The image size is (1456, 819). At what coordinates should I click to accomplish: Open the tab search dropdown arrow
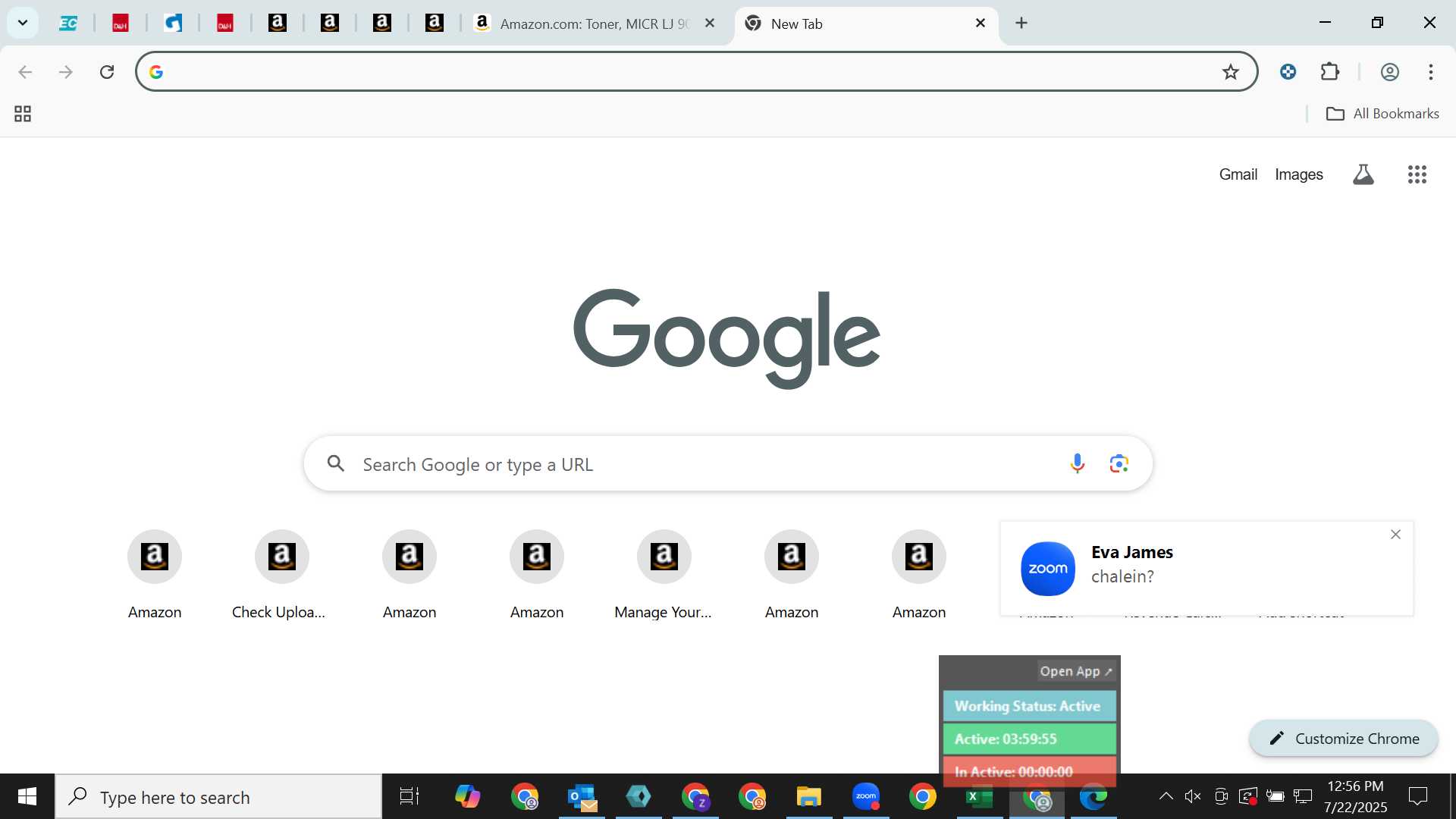[x=23, y=23]
